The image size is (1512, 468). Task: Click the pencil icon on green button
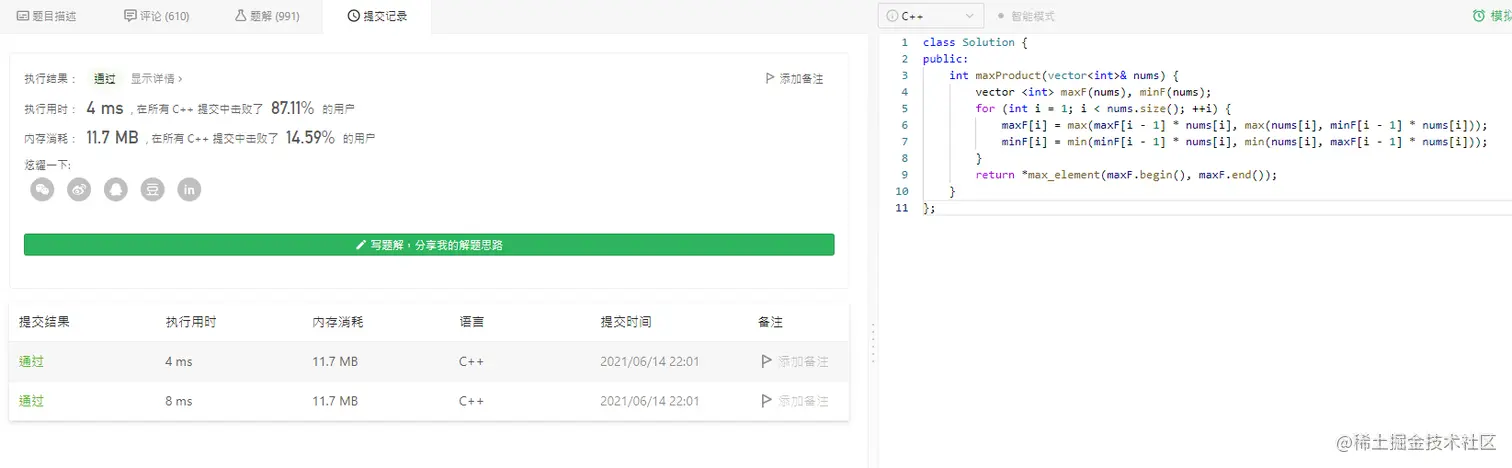[361, 244]
